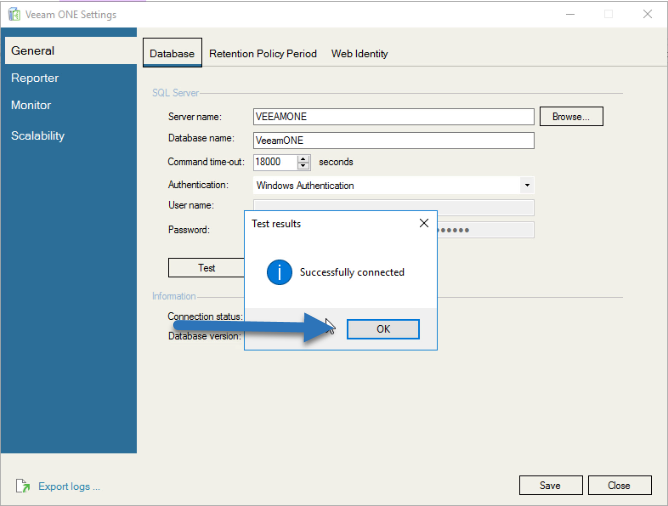
Task: Click the Export logs link
Action: pos(69,486)
